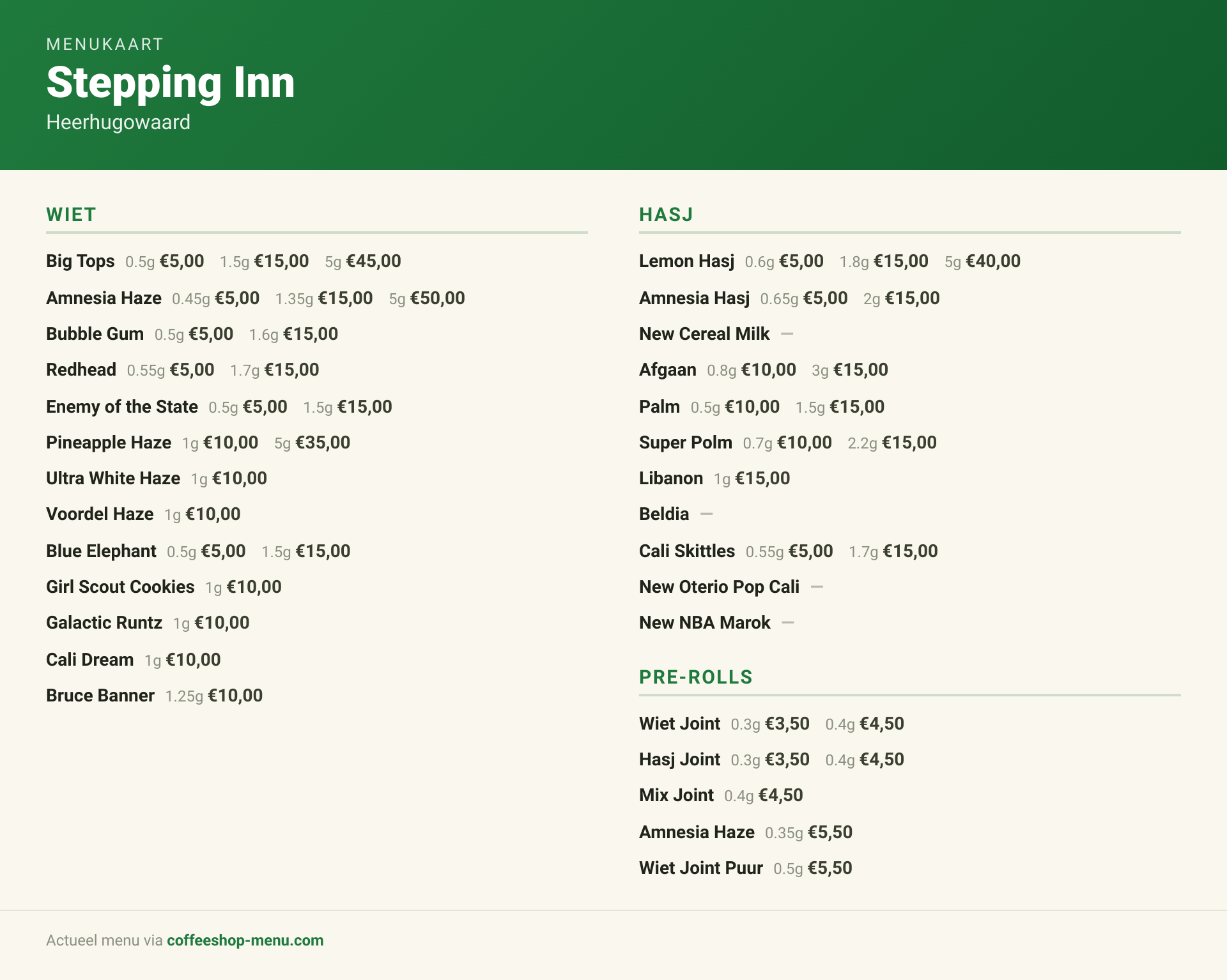Click the Amnesia Haze wiet item
The height and width of the screenshot is (980, 1227).
click(x=104, y=298)
